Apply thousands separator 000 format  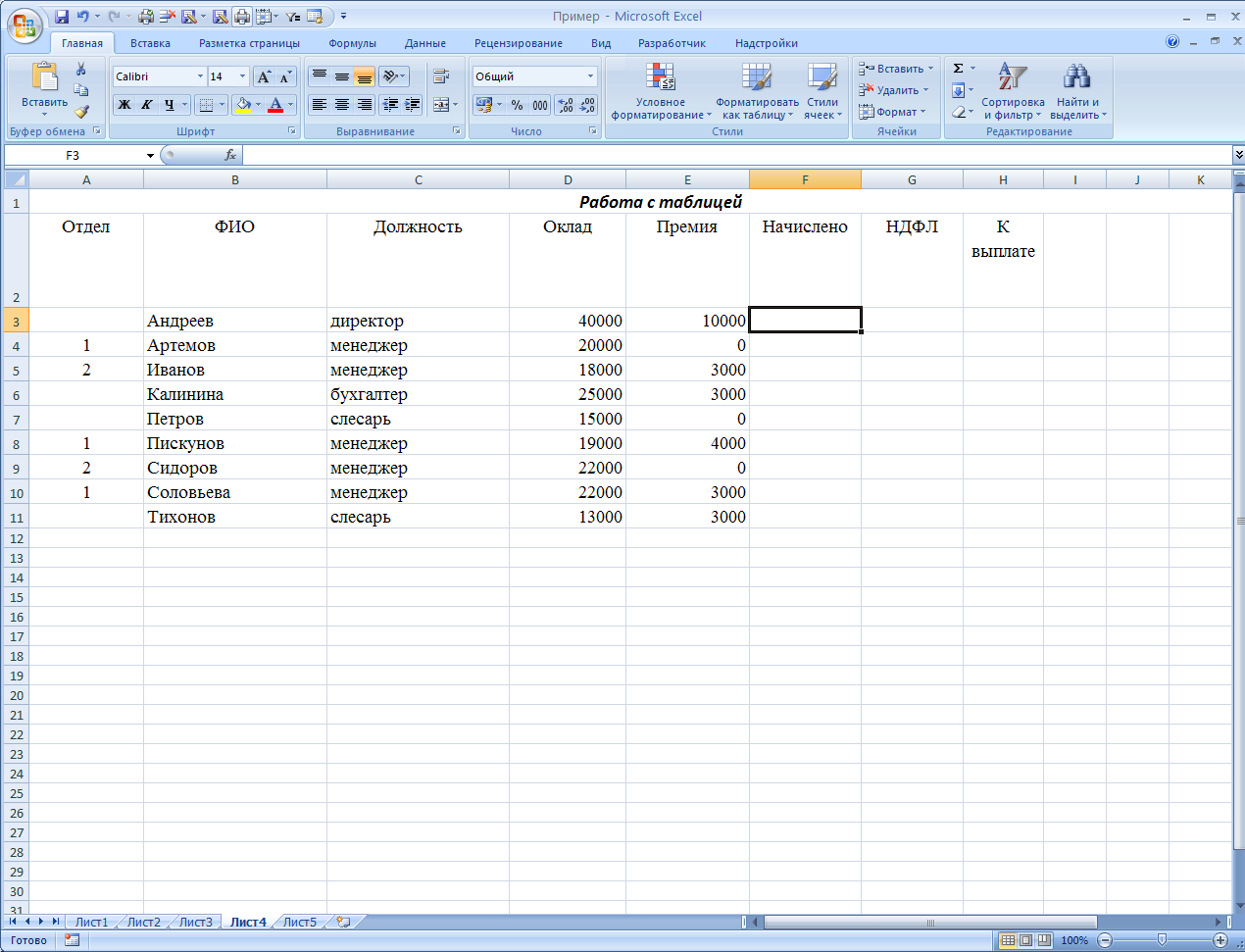coord(540,105)
